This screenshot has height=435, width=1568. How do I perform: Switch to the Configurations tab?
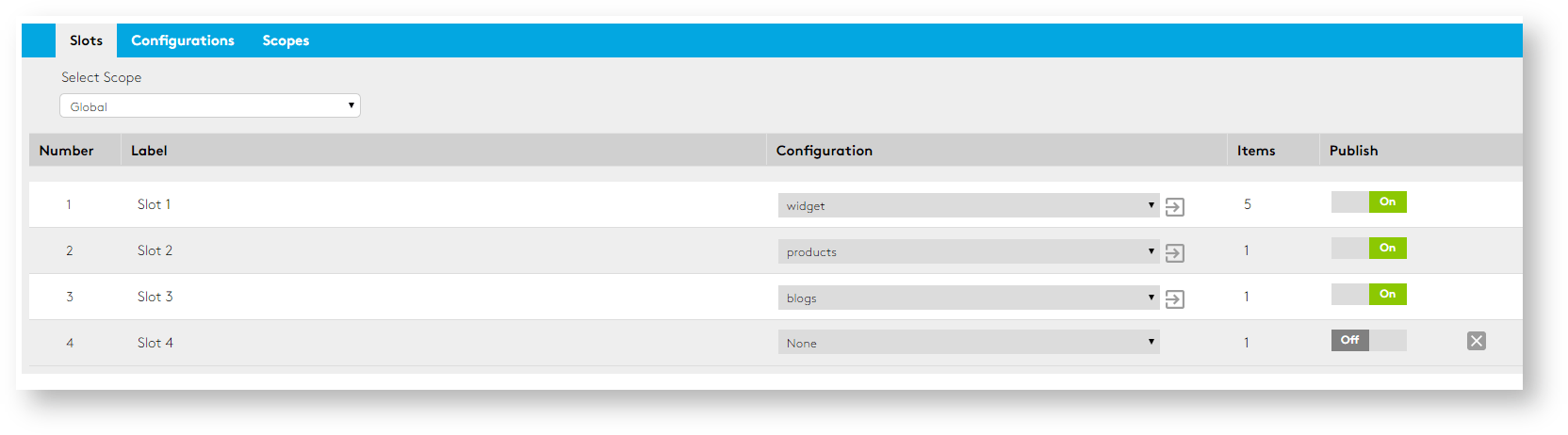tap(183, 40)
